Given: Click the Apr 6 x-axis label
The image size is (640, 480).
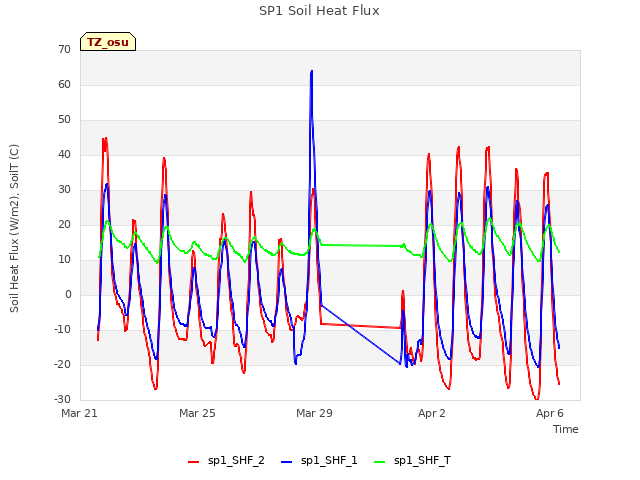Looking at the screenshot, I should tap(549, 413).
